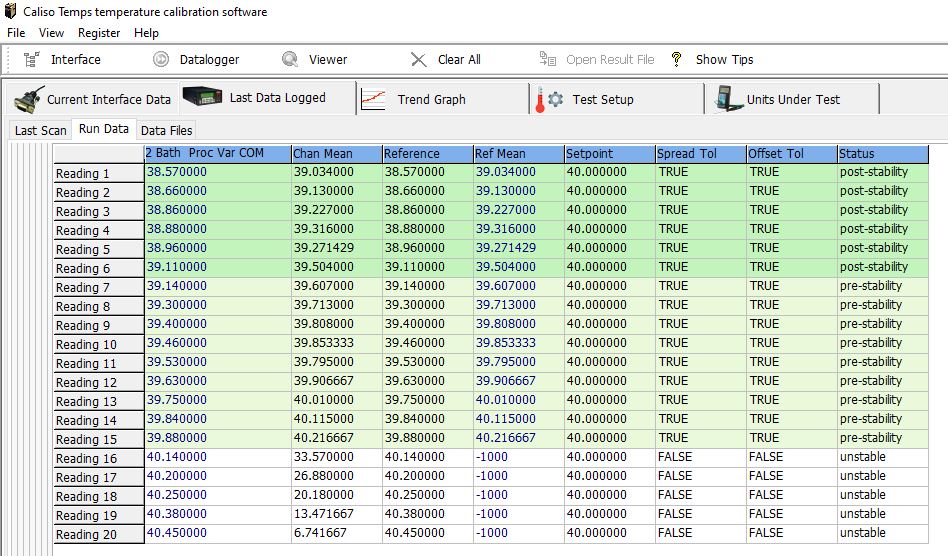Click the Spread Tol column header
948x556 pixels.
point(701,154)
